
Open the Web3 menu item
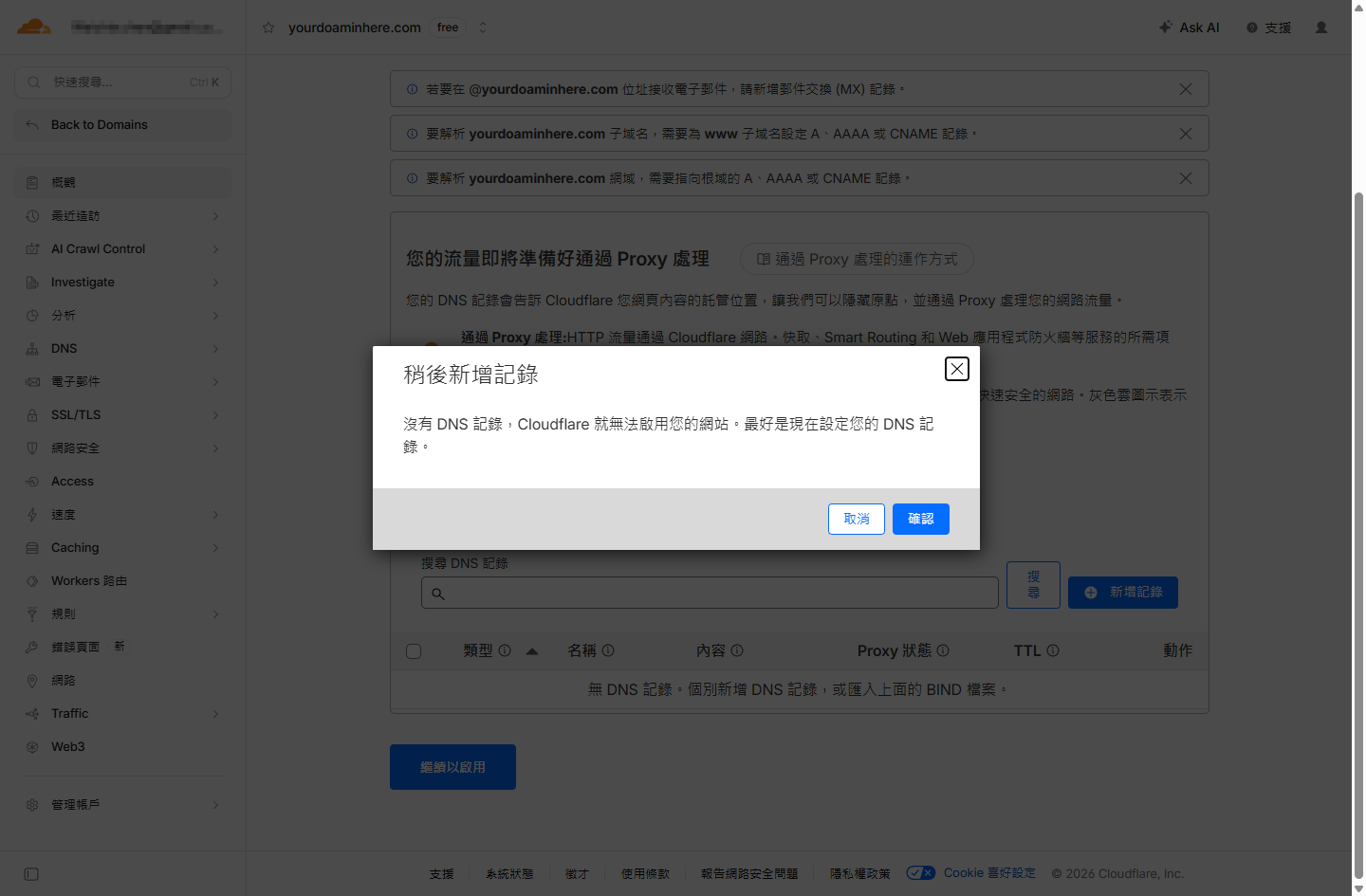tap(122, 747)
